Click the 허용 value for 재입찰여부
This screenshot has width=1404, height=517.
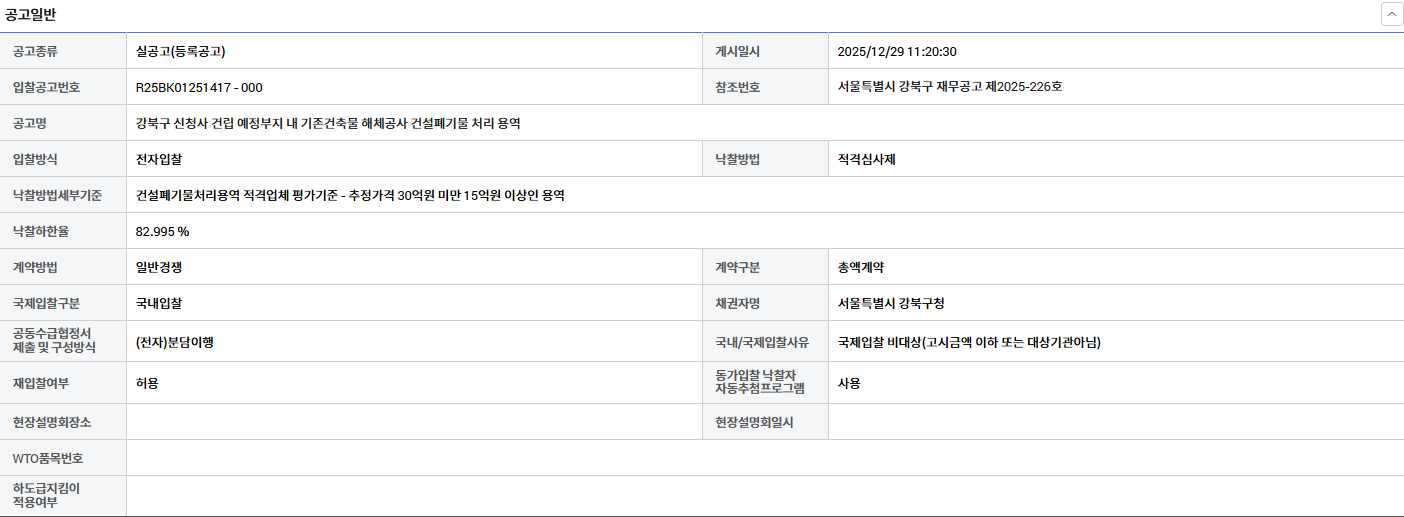(x=147, y=383)
